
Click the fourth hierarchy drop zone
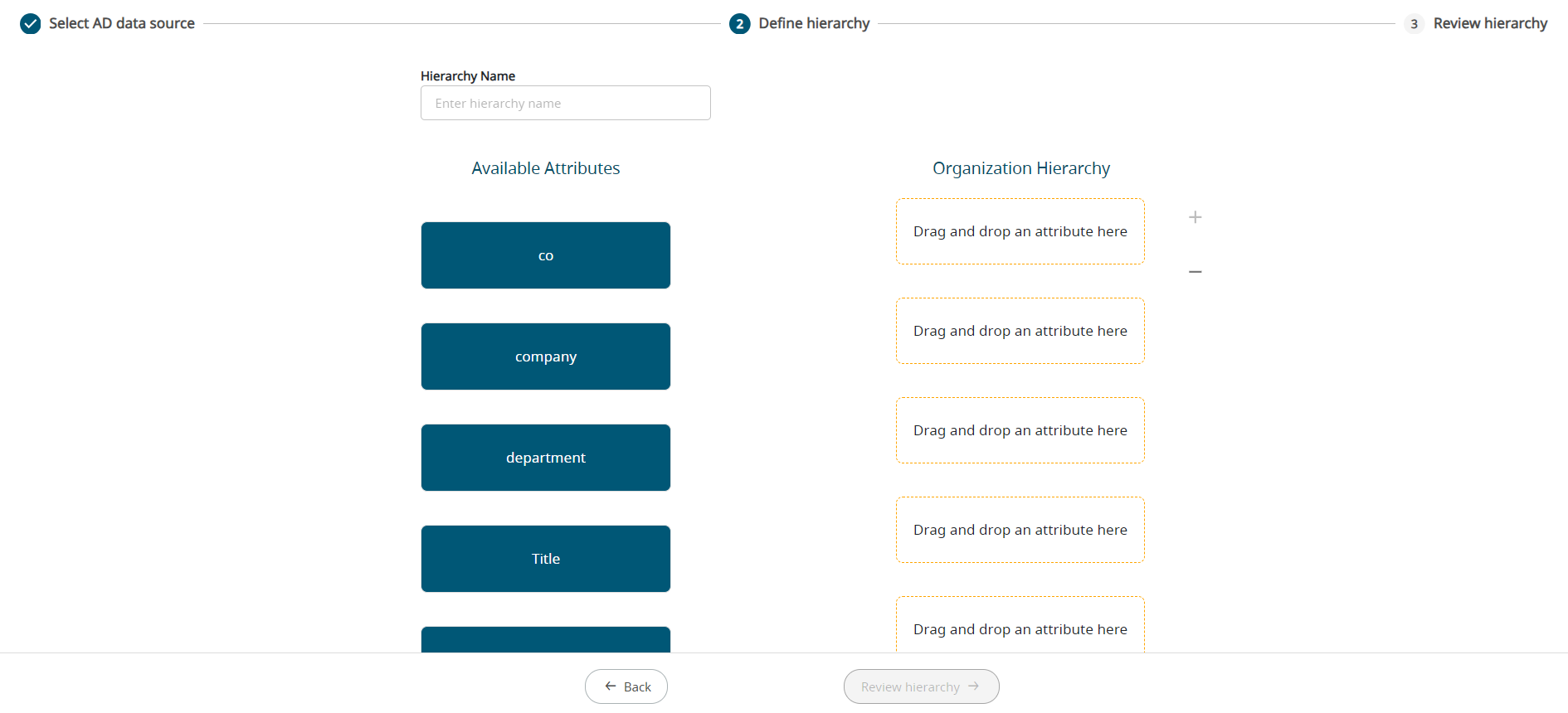[x=1020, y=530]
